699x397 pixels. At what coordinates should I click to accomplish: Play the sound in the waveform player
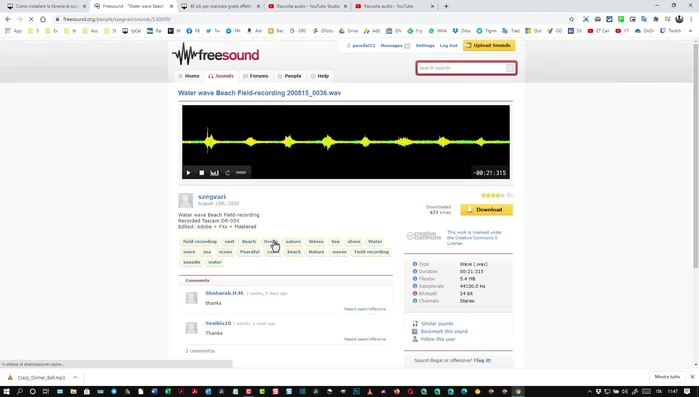coord(189,173)
